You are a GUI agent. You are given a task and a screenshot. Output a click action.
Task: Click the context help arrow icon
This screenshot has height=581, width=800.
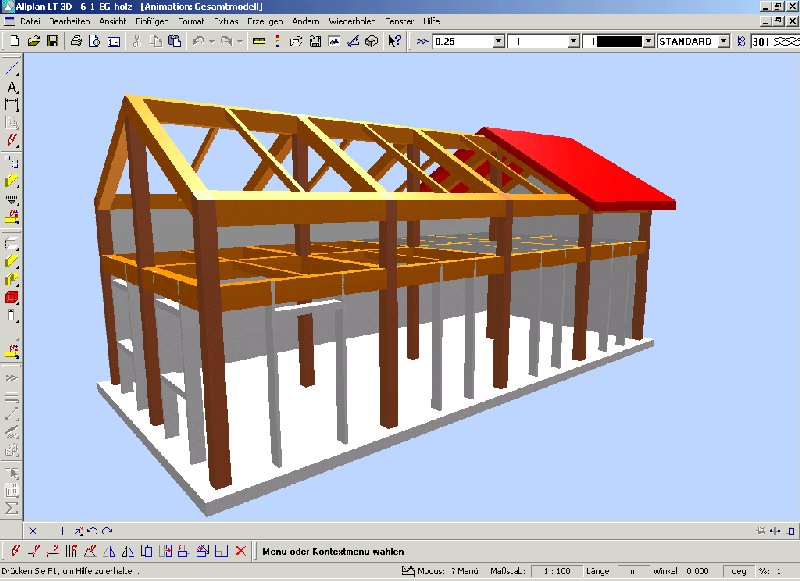coord(394,41)
